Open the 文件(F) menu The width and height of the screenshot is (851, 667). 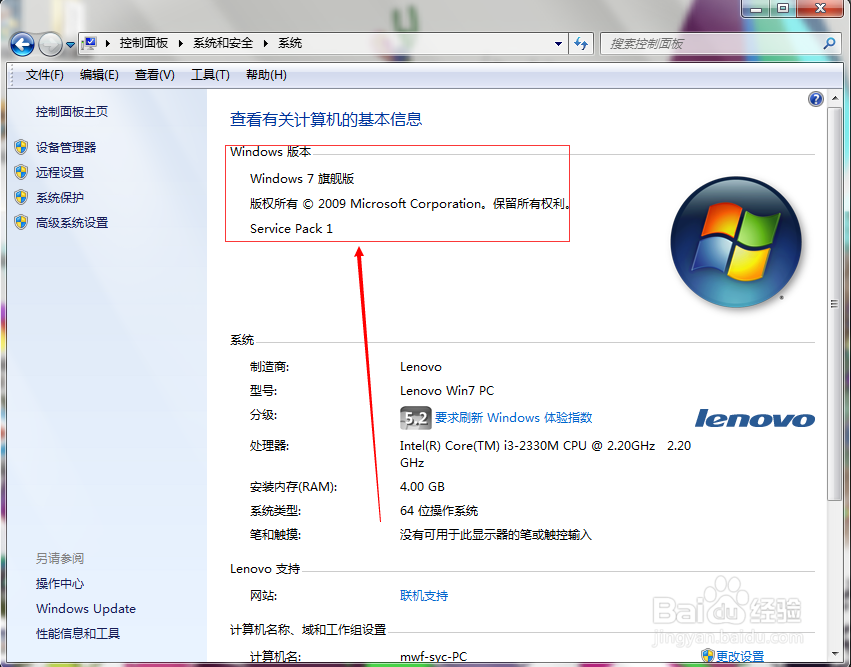point(44,74)
